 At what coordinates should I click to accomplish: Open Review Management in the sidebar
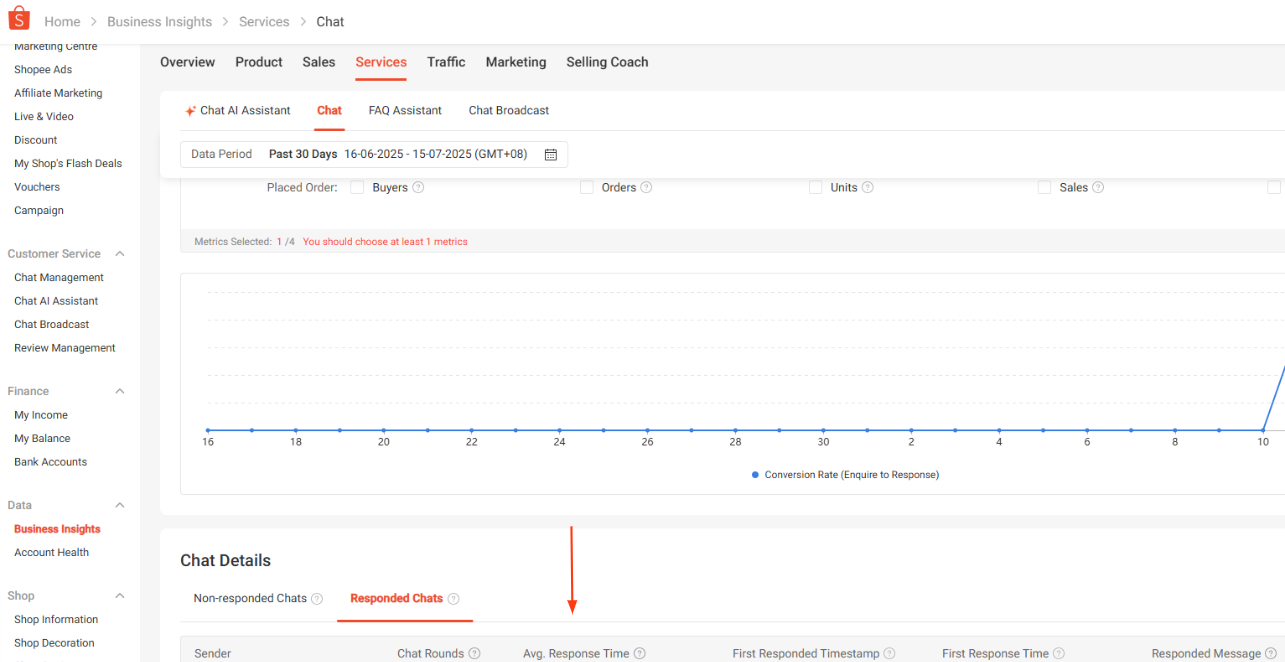pos(65,348)
